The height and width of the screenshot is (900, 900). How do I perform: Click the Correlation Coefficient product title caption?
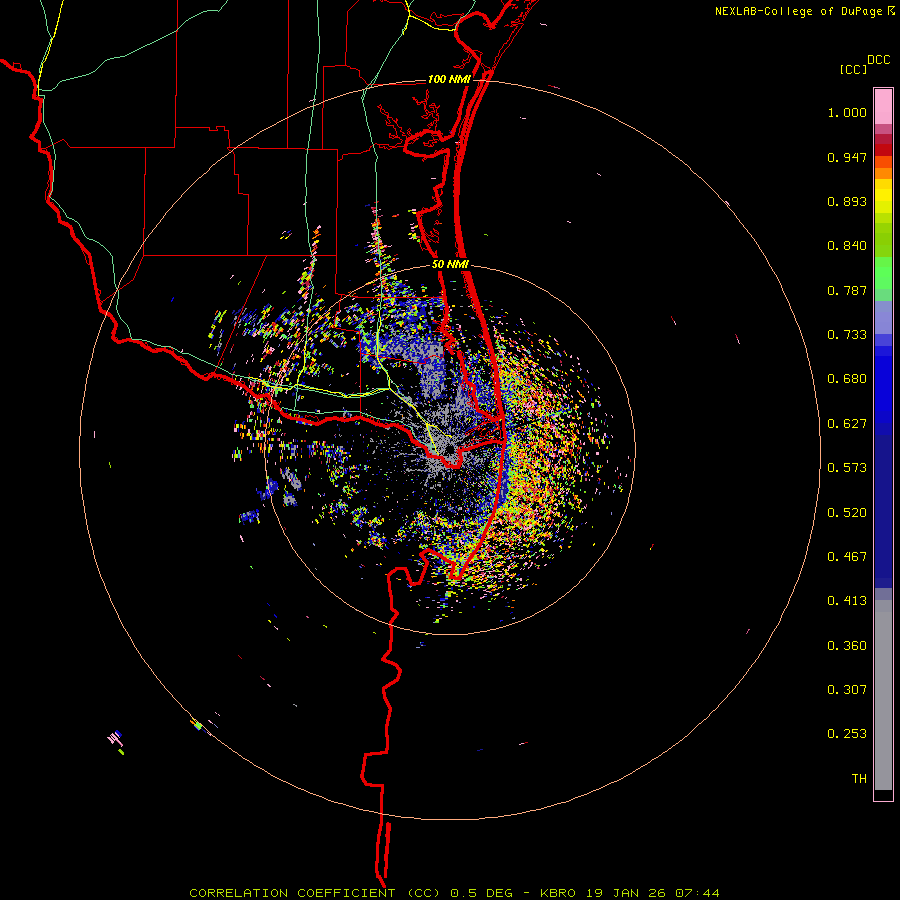tap(454, 893)
